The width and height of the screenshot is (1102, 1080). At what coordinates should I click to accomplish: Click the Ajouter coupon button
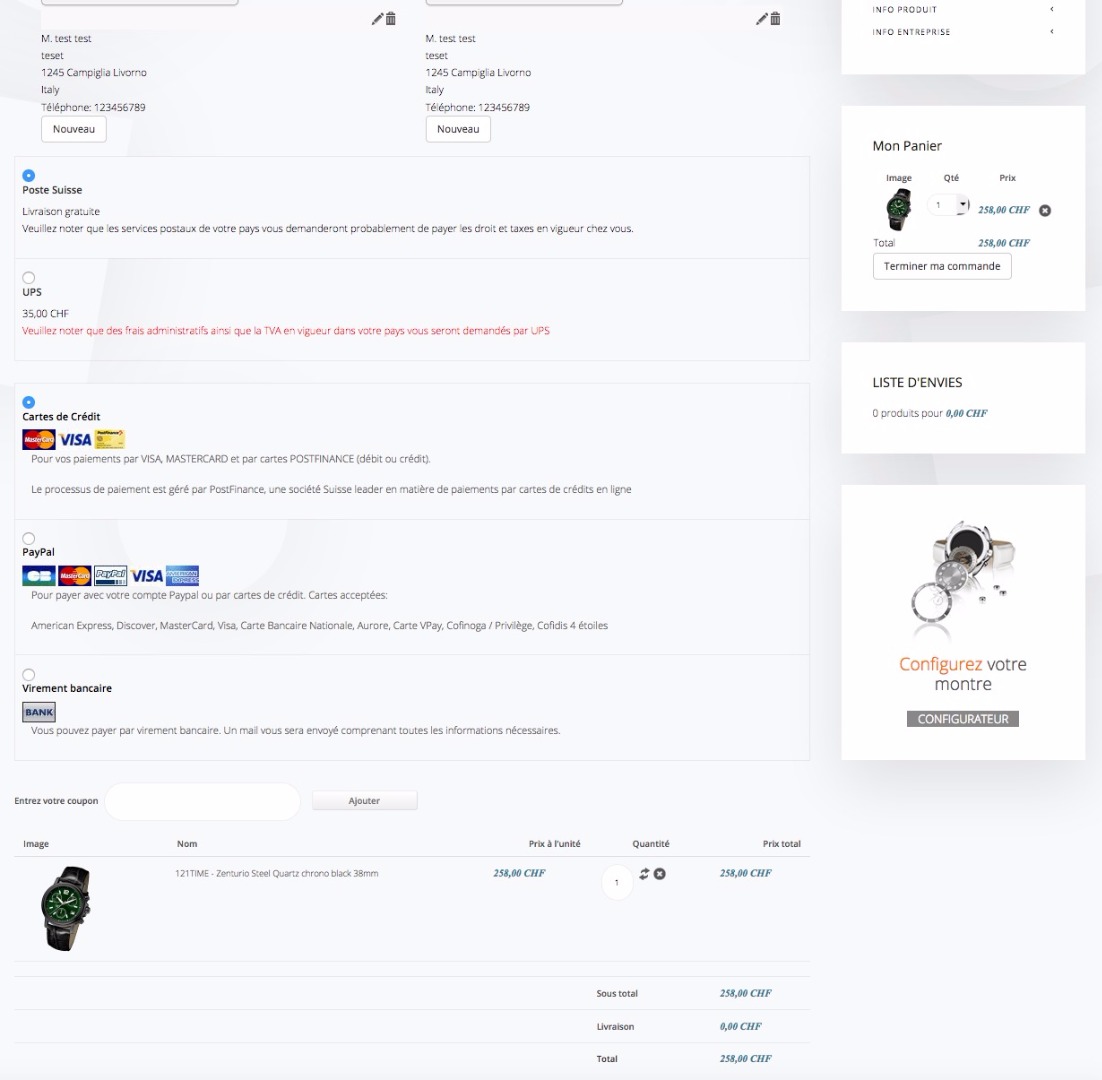tap(364, 800)
